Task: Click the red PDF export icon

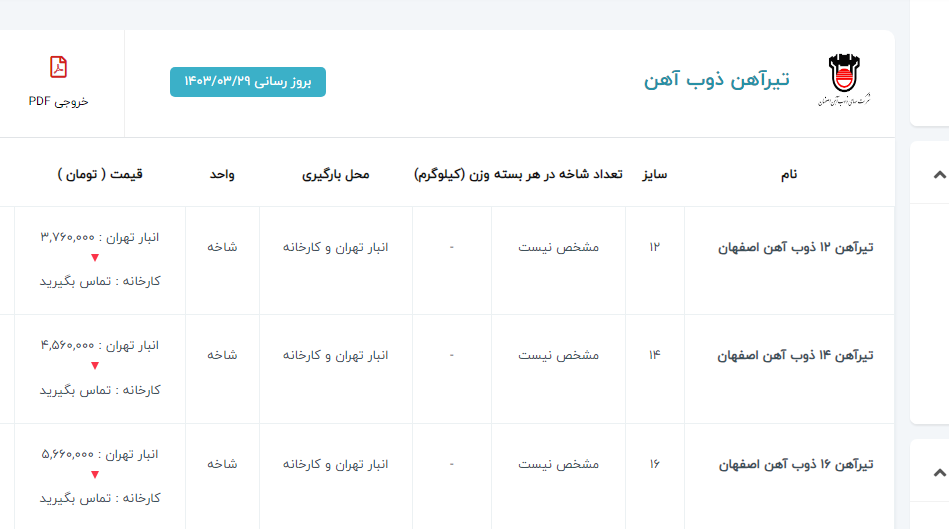Action: coord(58,68)
